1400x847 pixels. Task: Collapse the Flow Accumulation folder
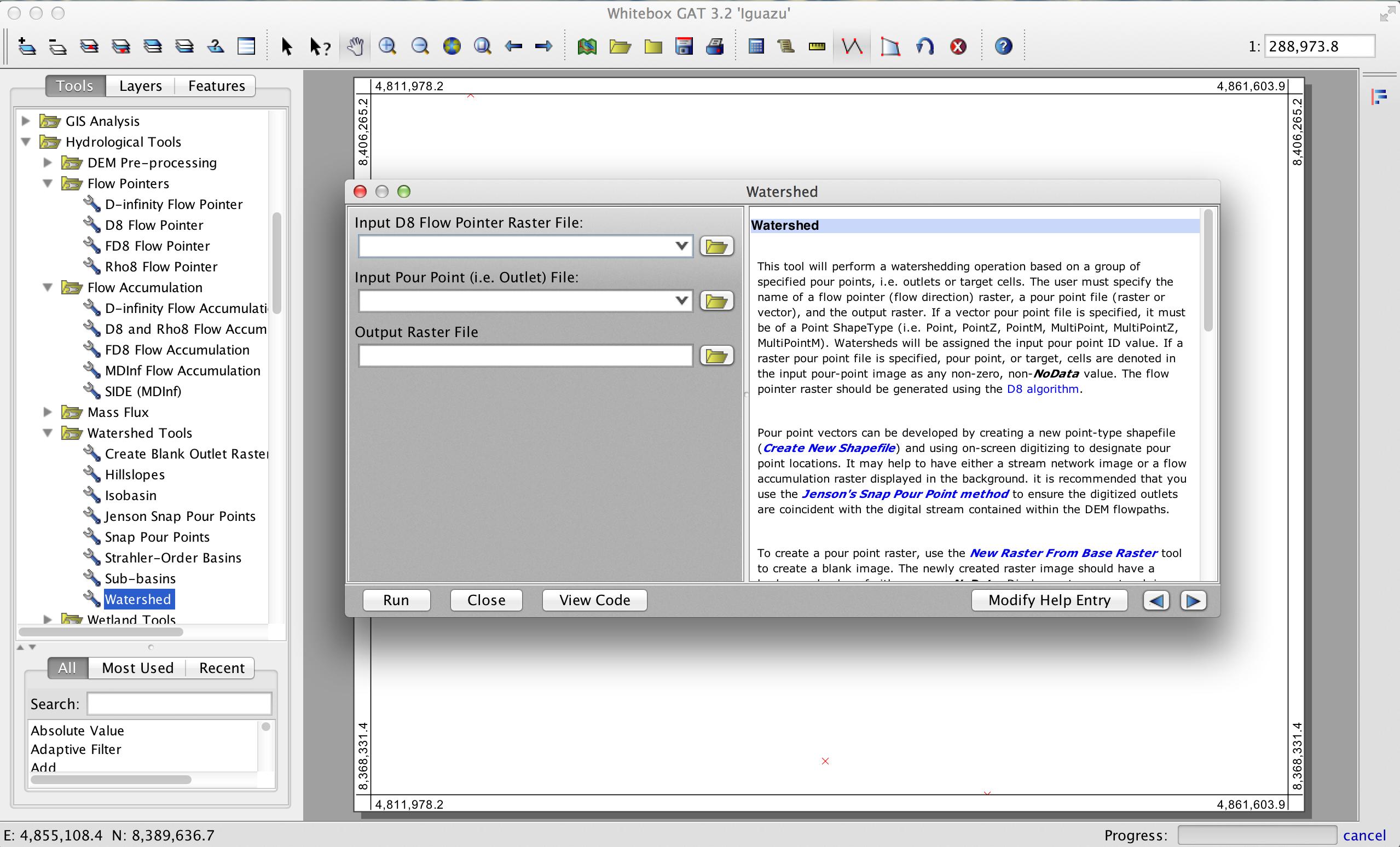click(x=48, y=287)
